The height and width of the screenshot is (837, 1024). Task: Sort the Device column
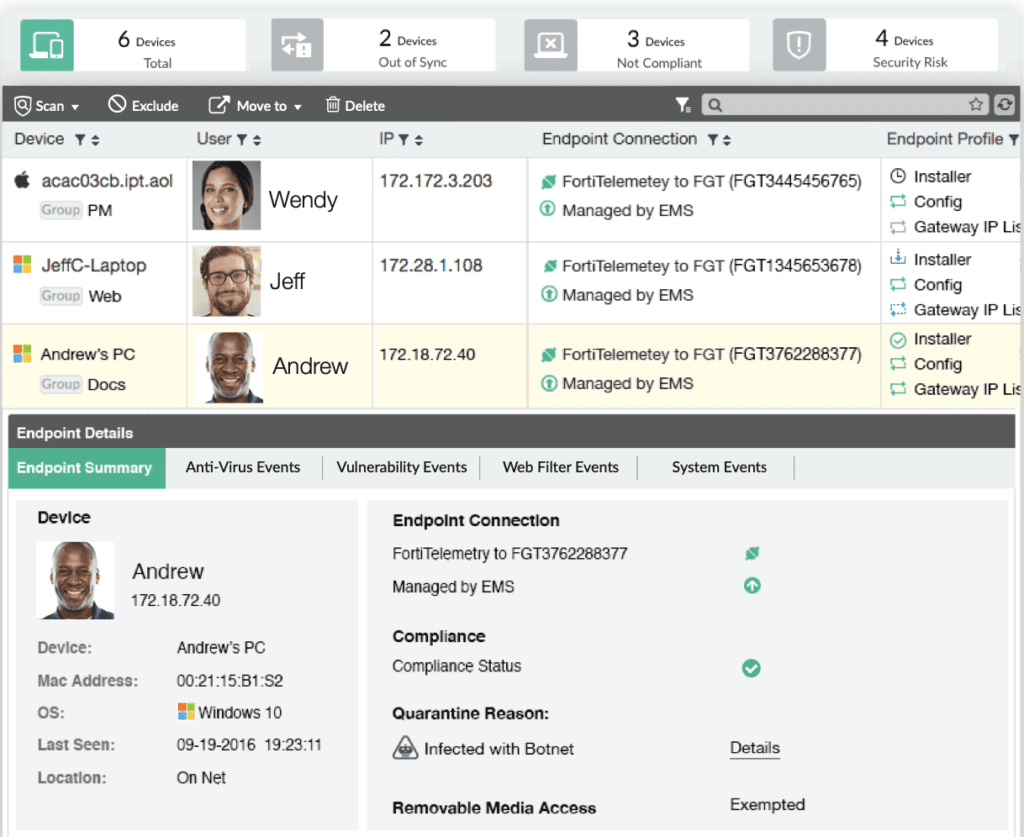point(95,140)
